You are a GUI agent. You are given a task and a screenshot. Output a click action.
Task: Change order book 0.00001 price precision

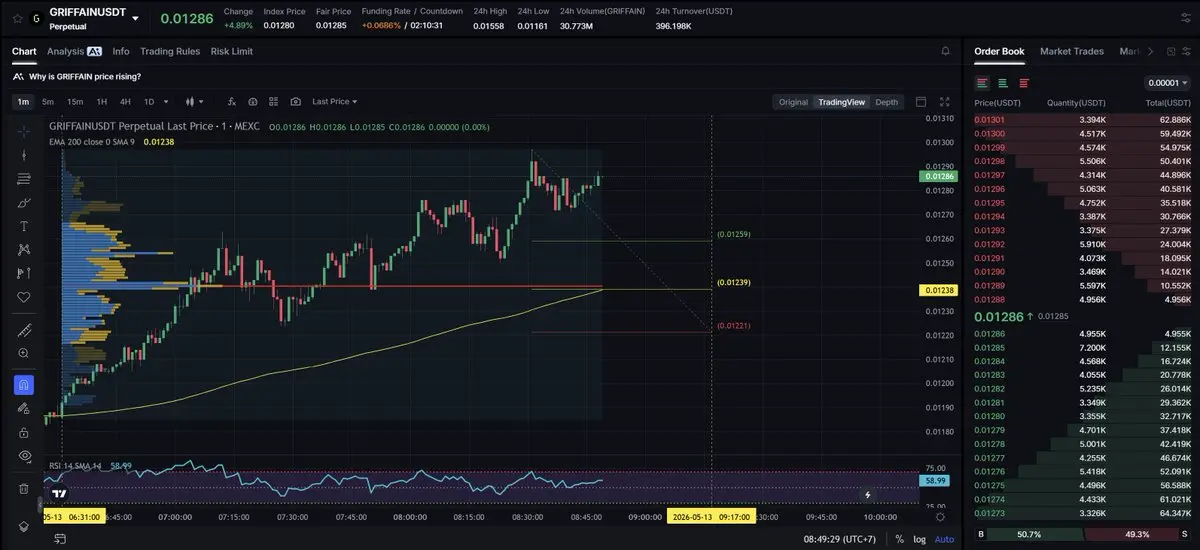(x=1167, y=83)
